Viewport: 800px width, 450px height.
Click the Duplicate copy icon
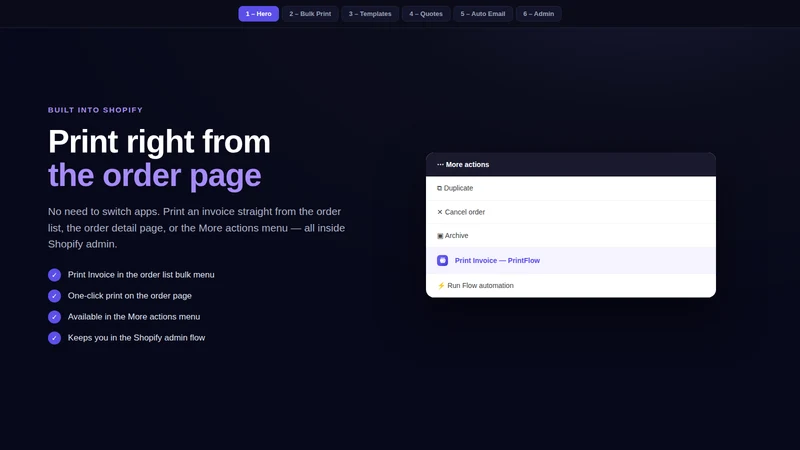tap(439, 188)
